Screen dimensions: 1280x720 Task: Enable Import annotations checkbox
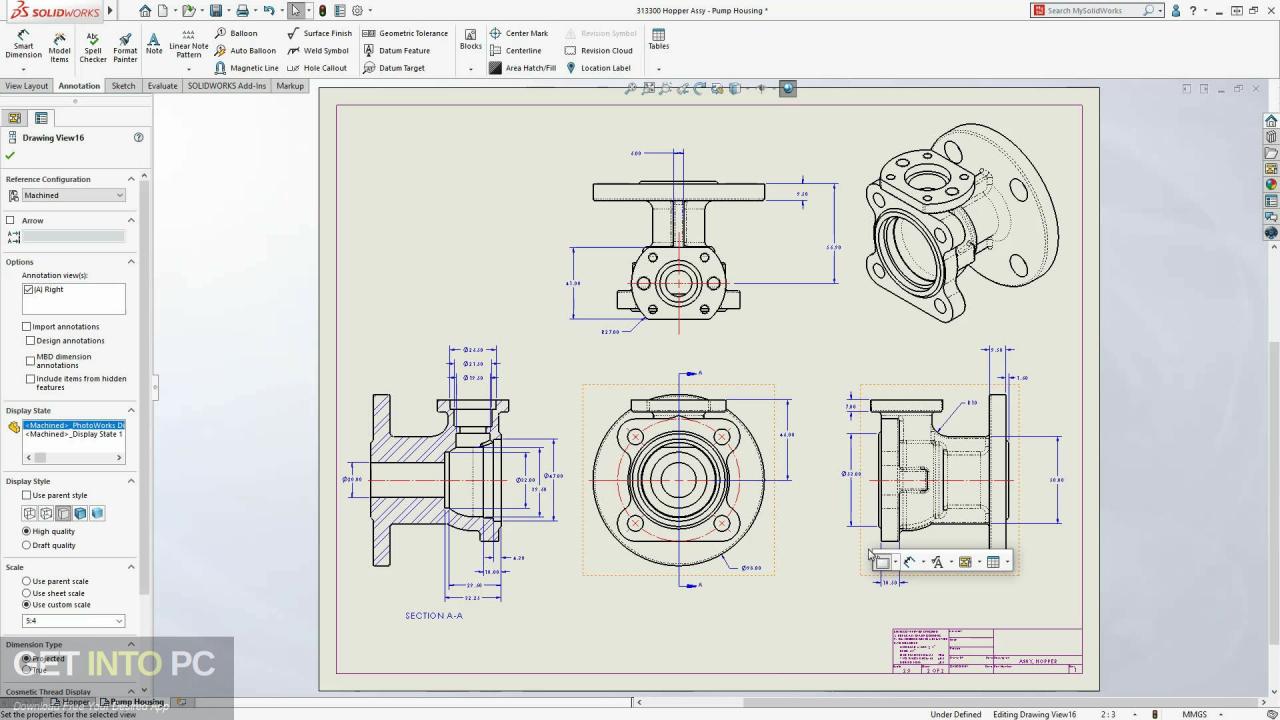(x=27, y=326)
